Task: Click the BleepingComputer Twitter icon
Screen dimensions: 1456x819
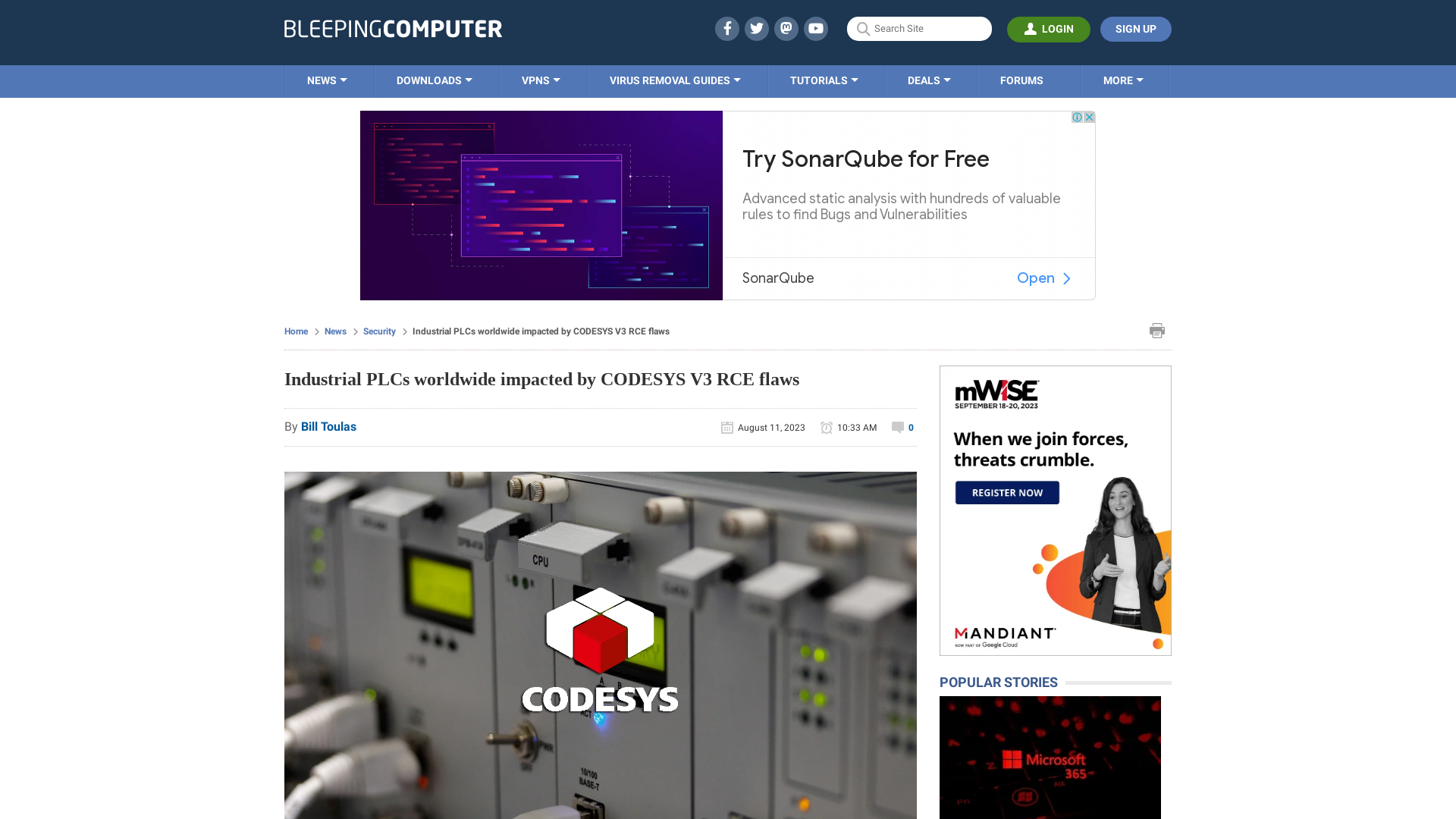Action: [756, 28]
